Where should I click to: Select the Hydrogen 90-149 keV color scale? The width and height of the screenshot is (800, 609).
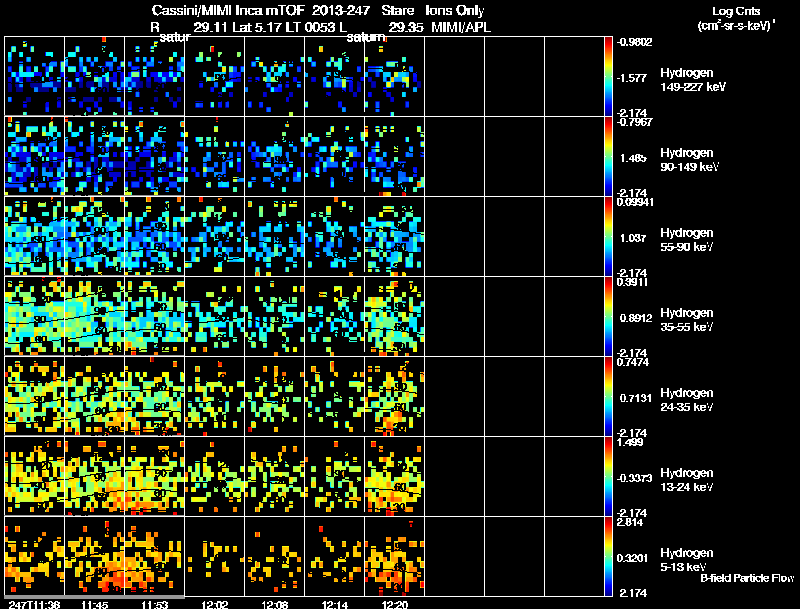608,156
